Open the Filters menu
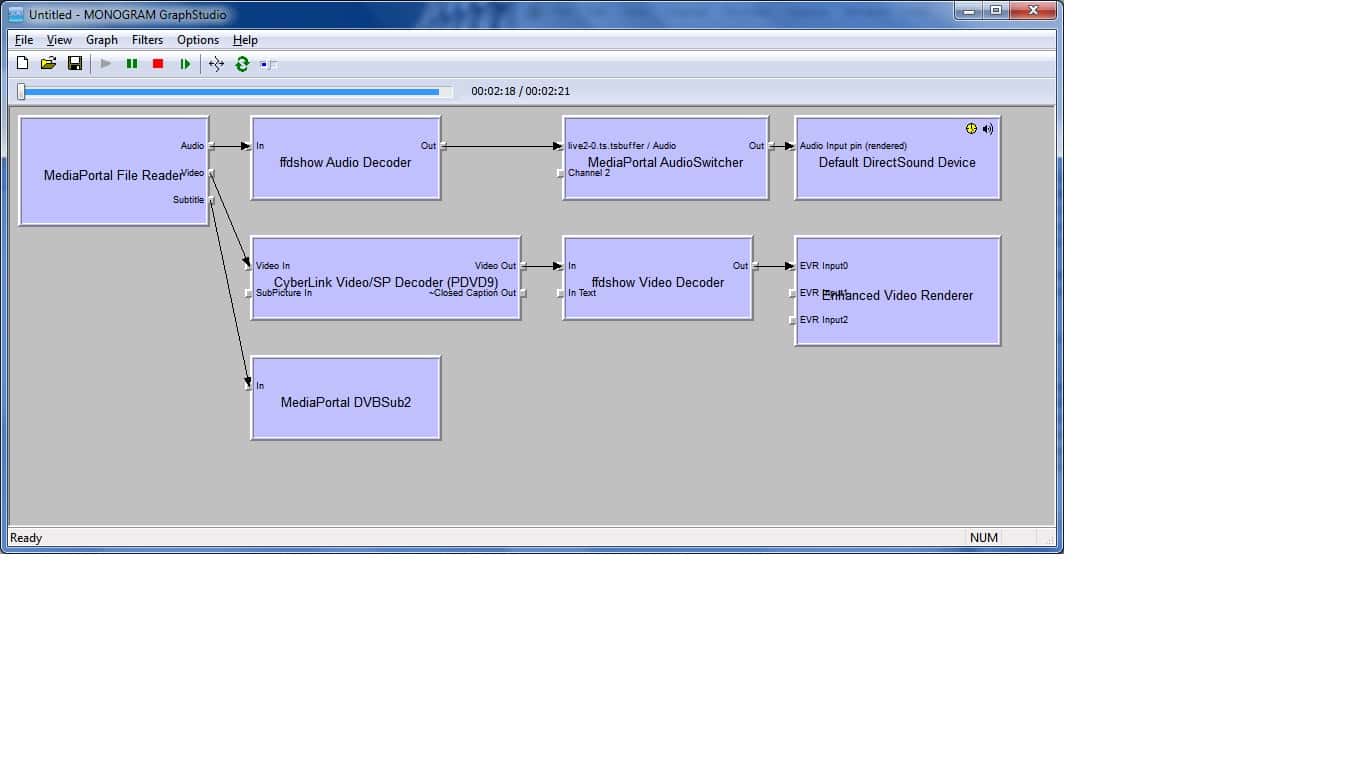This screenshot has height=768, width=1360. (x=147, y=40)
